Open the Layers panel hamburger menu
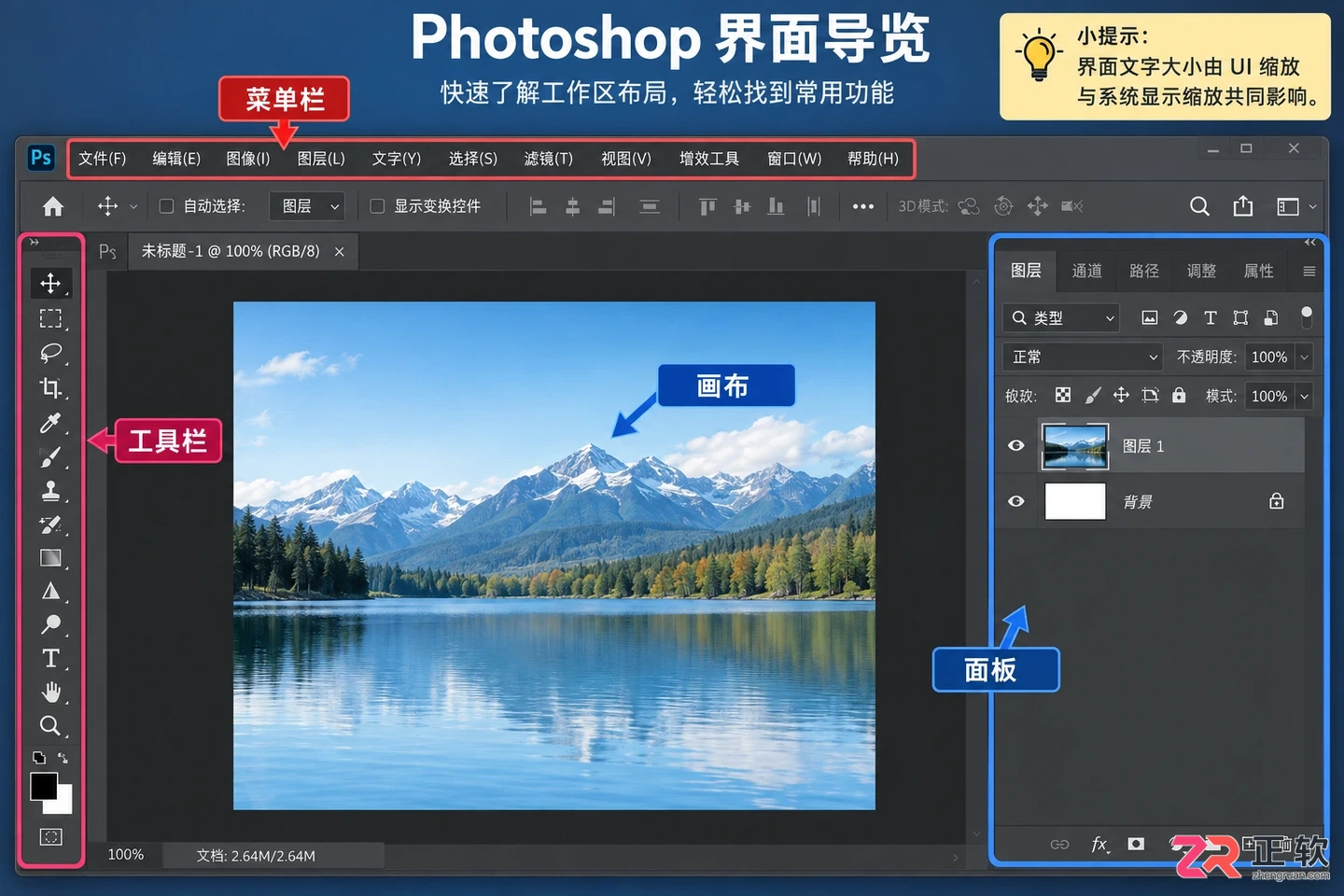Image resolution: width=1344 pixels, height=896 pixels. tap(1309, 272)
